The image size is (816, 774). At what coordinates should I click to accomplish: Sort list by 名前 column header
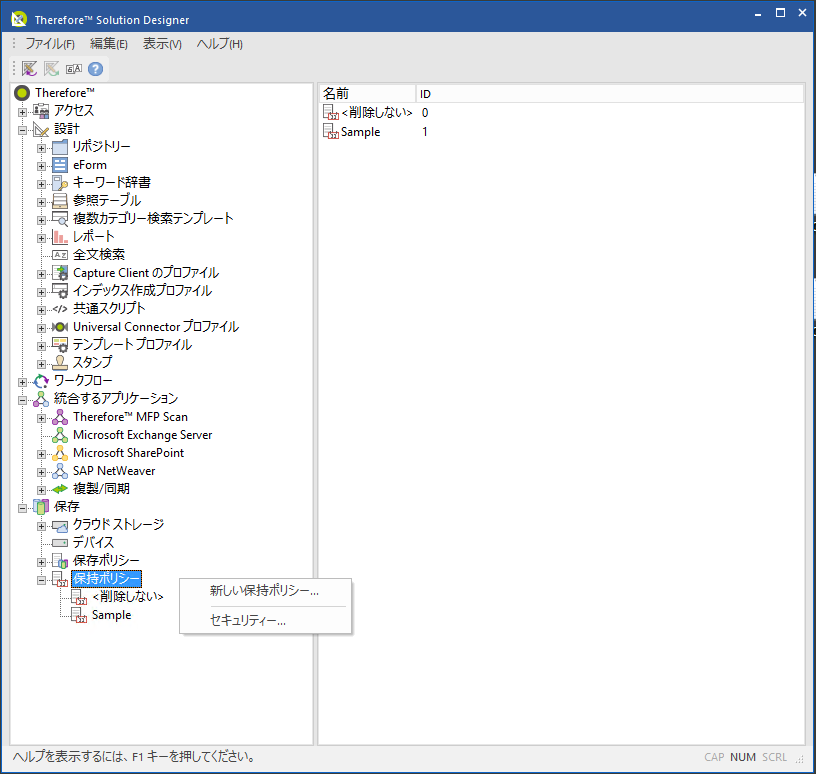367,94
